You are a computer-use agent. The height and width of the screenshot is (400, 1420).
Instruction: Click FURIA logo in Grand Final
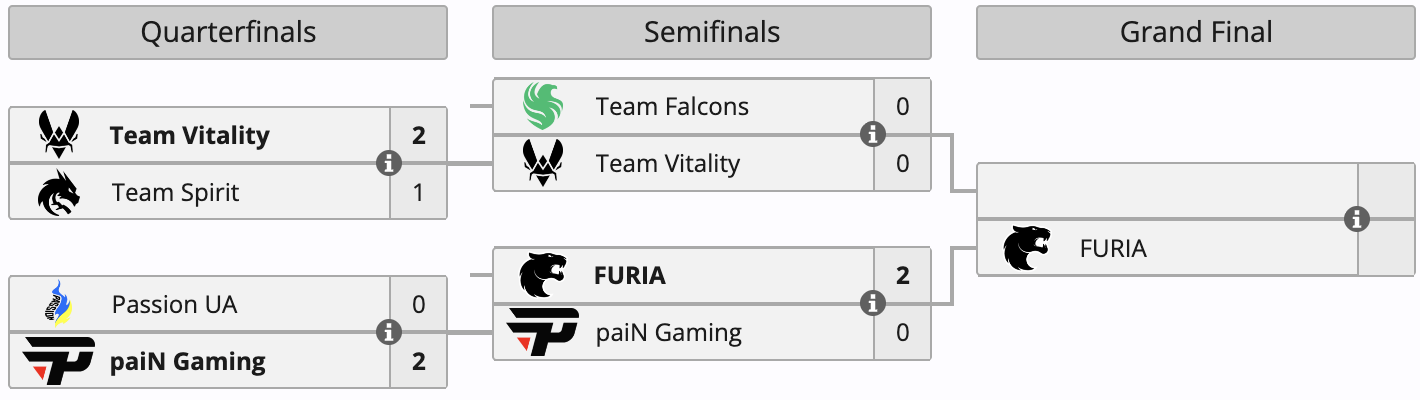tap(1027, 248)
